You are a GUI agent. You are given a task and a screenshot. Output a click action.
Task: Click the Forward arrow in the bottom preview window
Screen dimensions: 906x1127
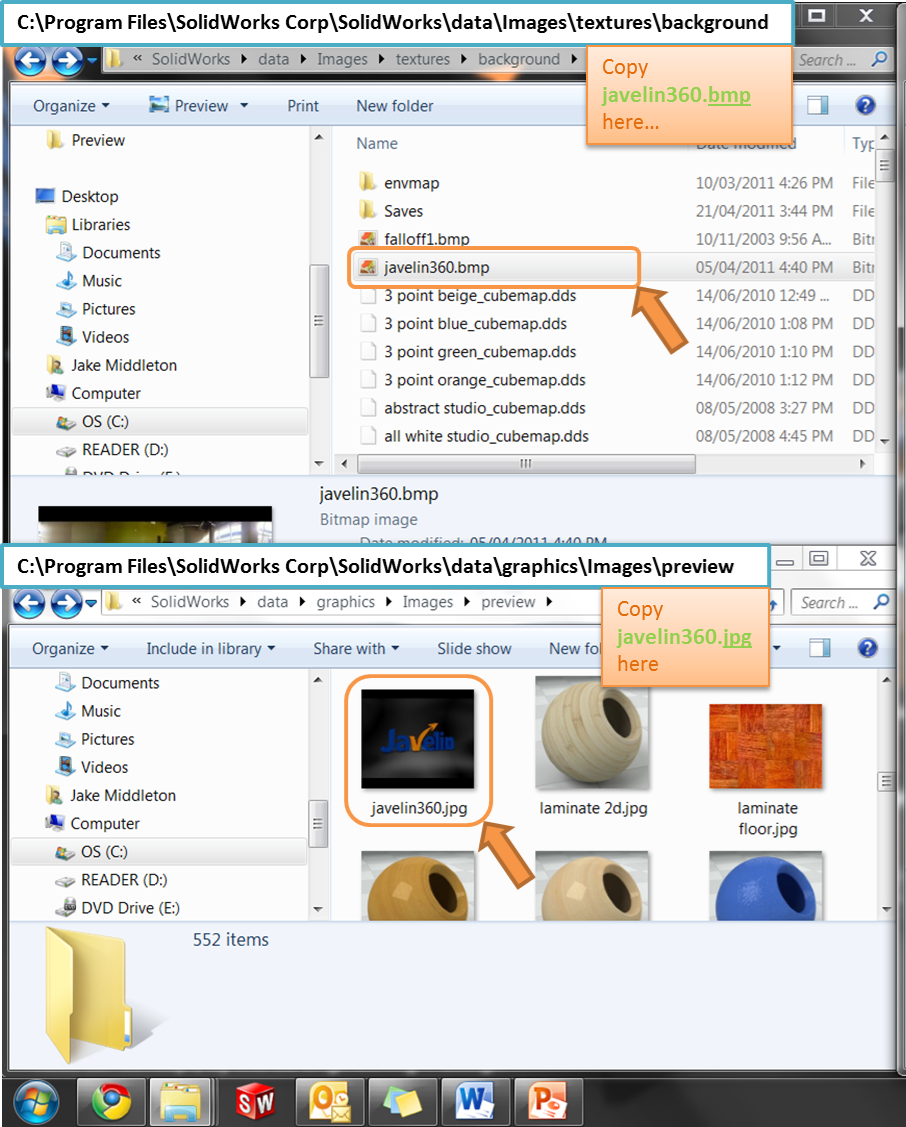(x=66, y=604)
